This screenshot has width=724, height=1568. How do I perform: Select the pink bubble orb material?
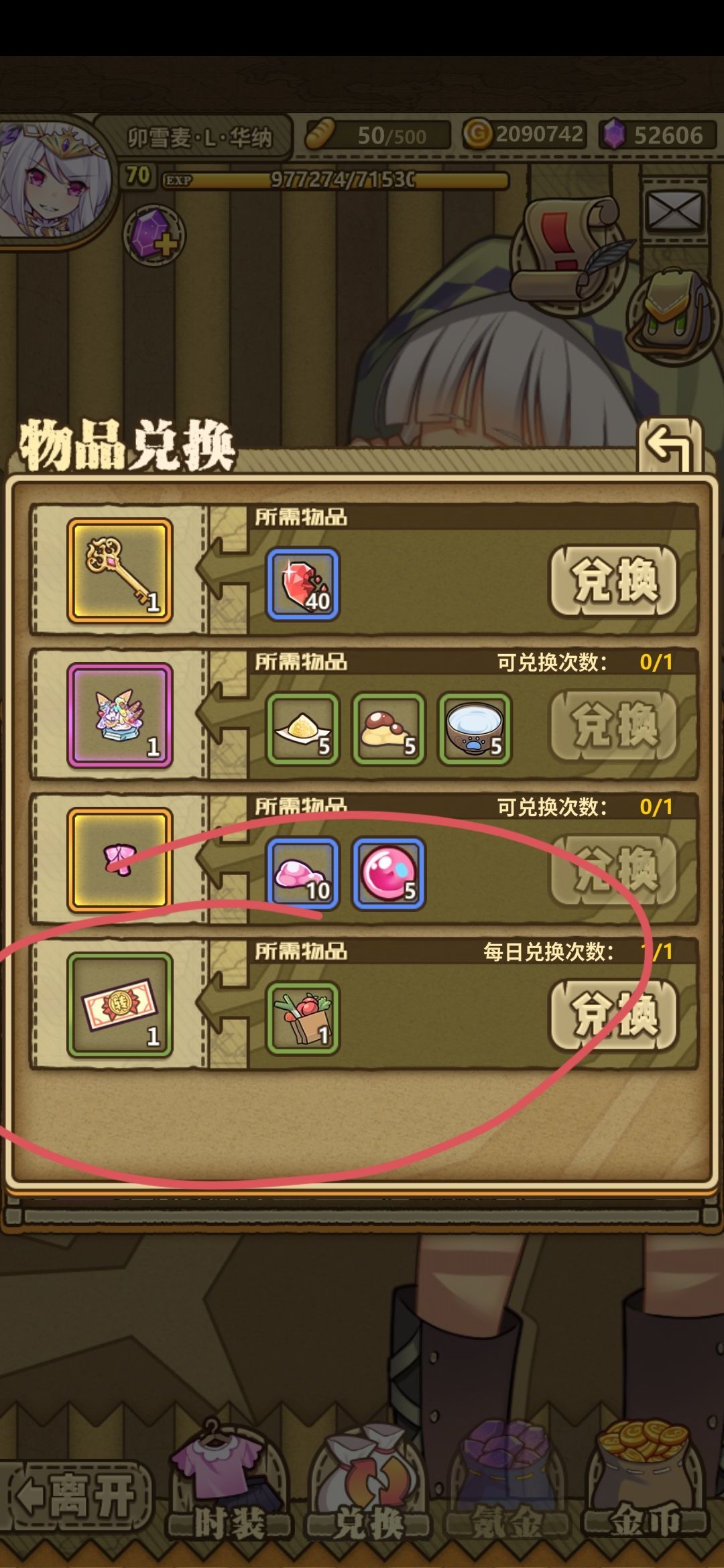coord(389,873)
